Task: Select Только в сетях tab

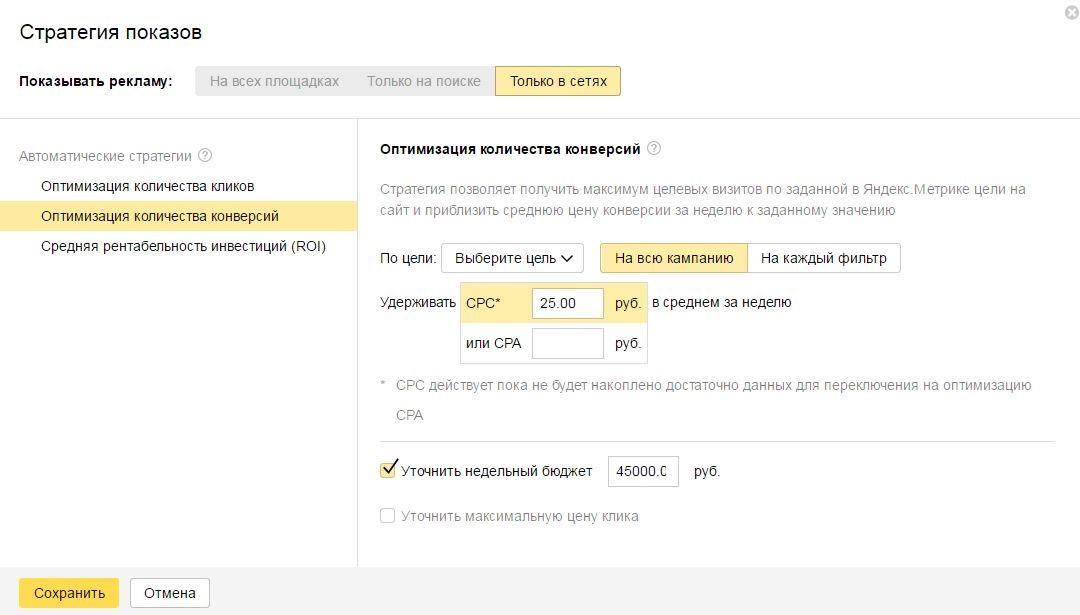Action: [x=558, y=81]
